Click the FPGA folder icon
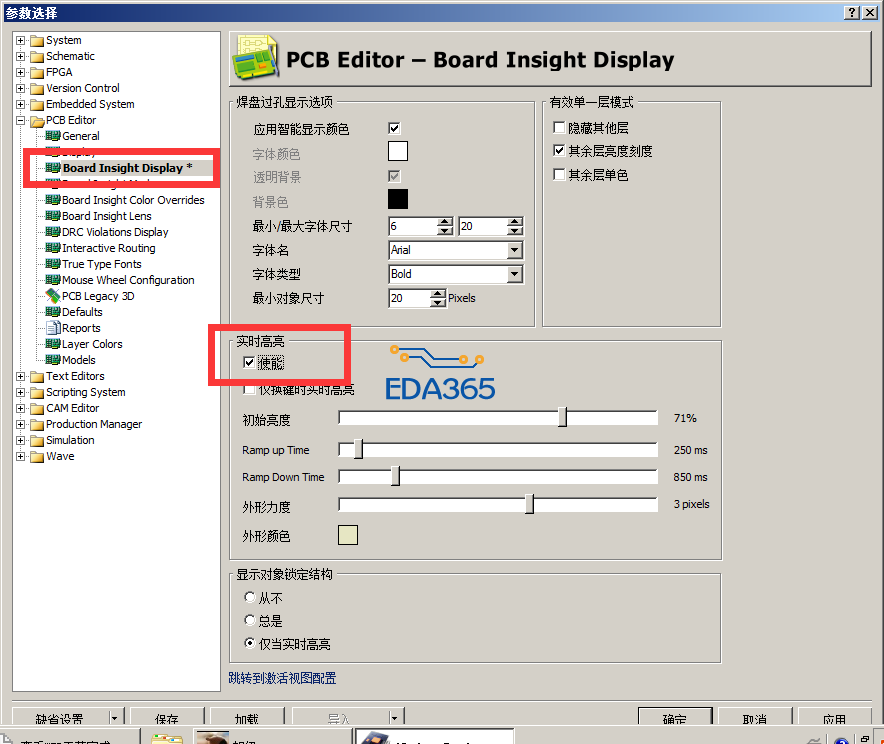884x744 pixels. 37,72
